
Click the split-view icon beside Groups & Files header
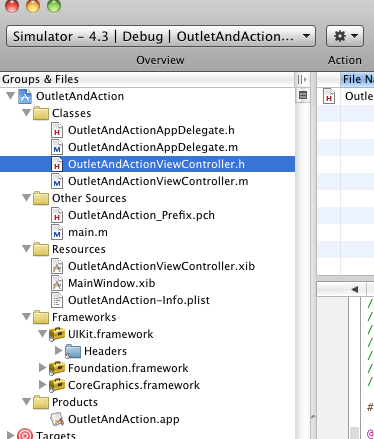[302, 79]
